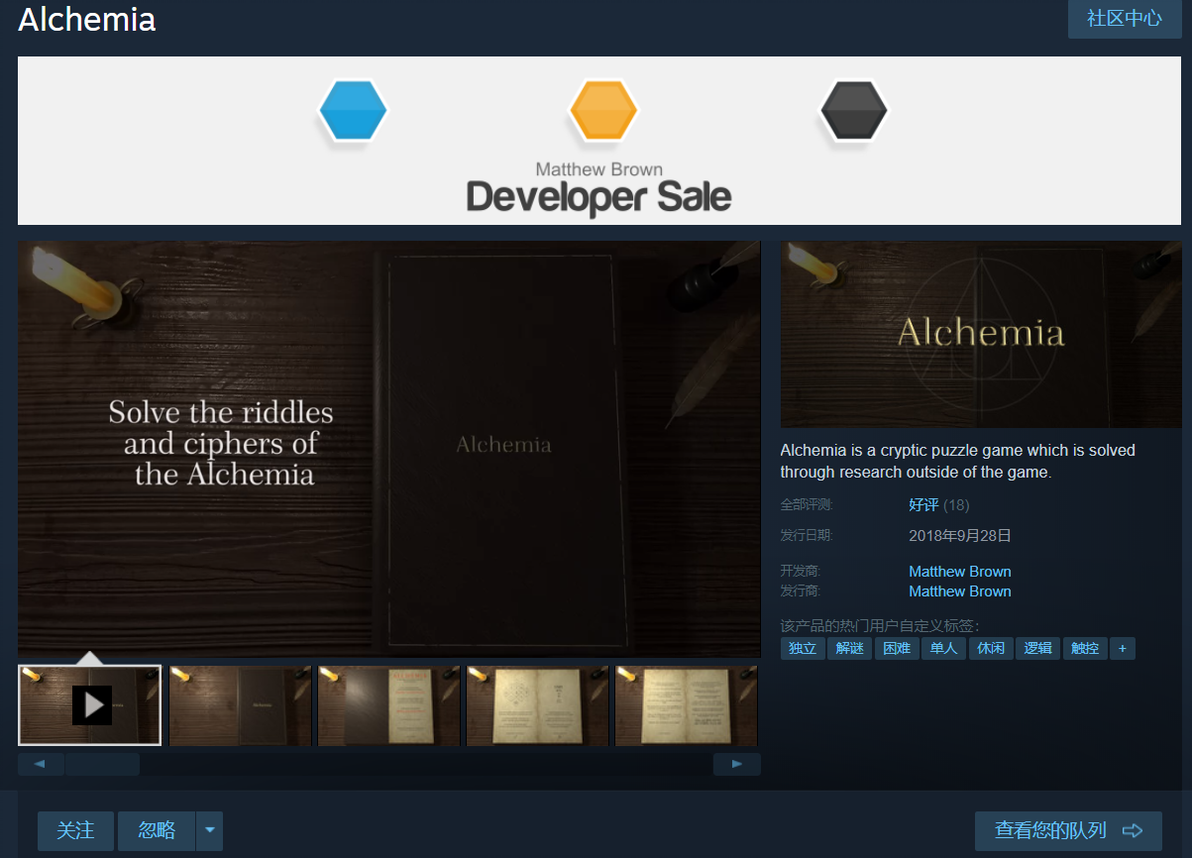The width and height of the screenshot is (1192, 858).
Task: Open developer Matthew Brown link
Action: point(959,571)
